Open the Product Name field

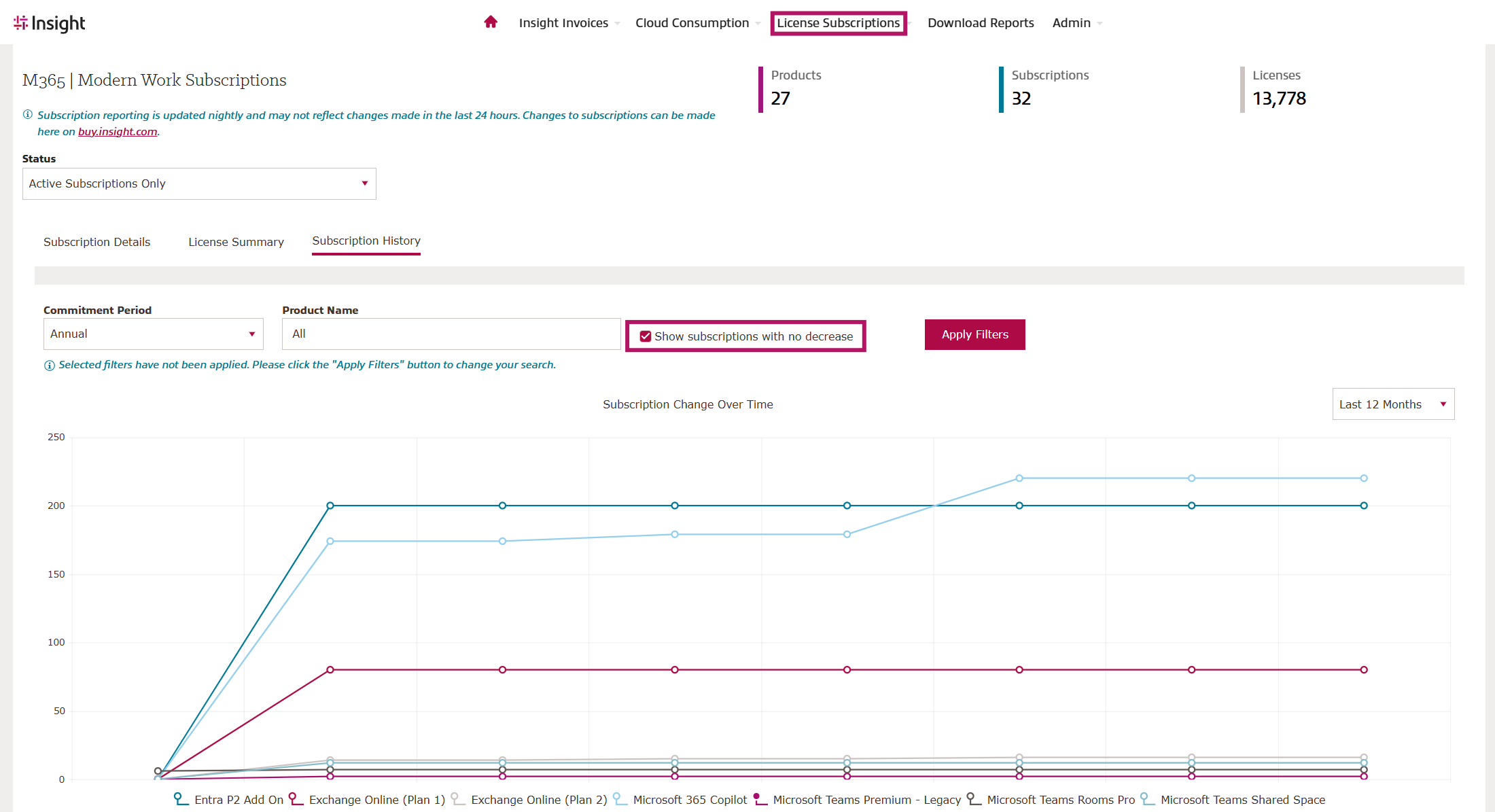(451, 334)
